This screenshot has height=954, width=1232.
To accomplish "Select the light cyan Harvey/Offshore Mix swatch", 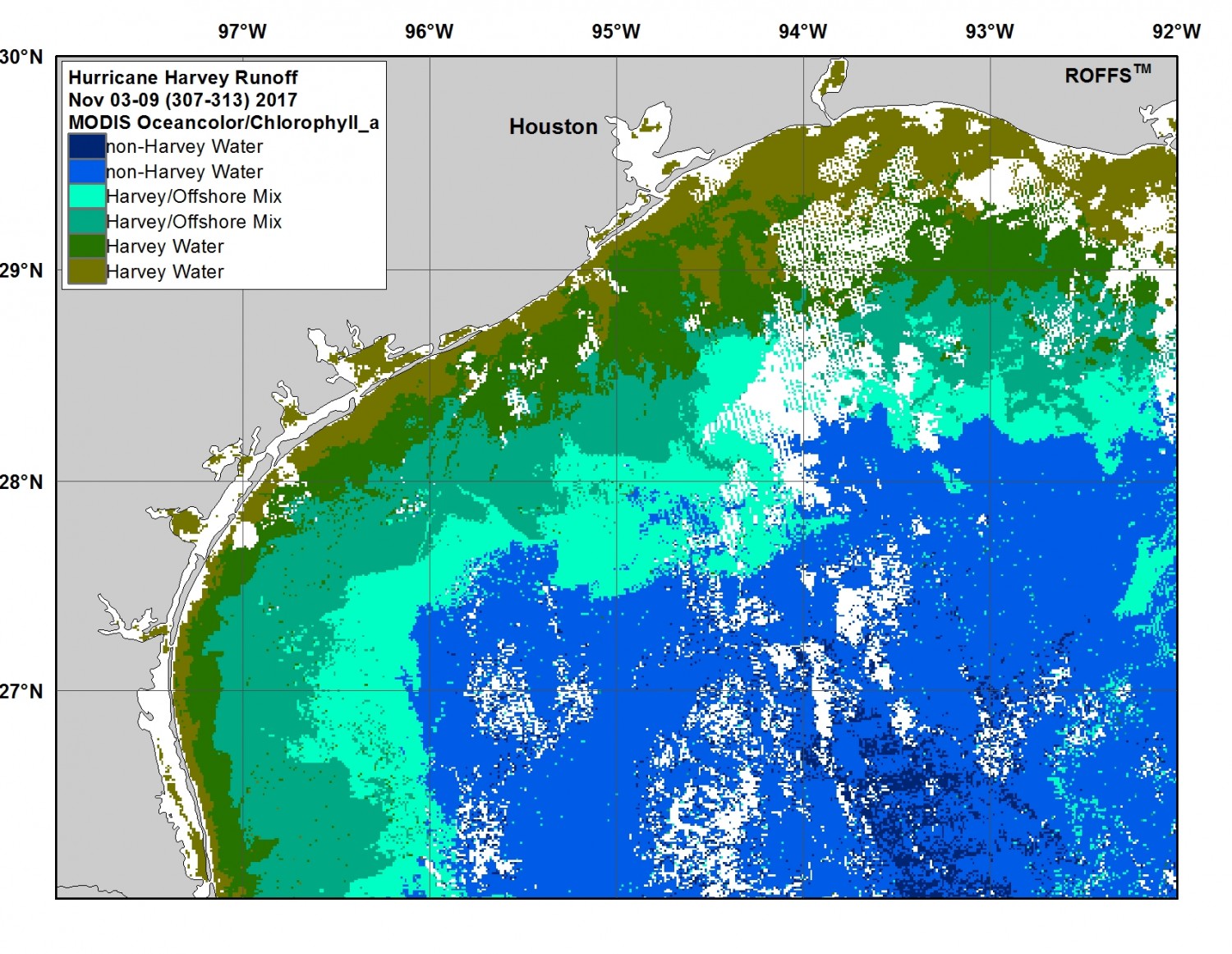I will (x=86, y=196).
